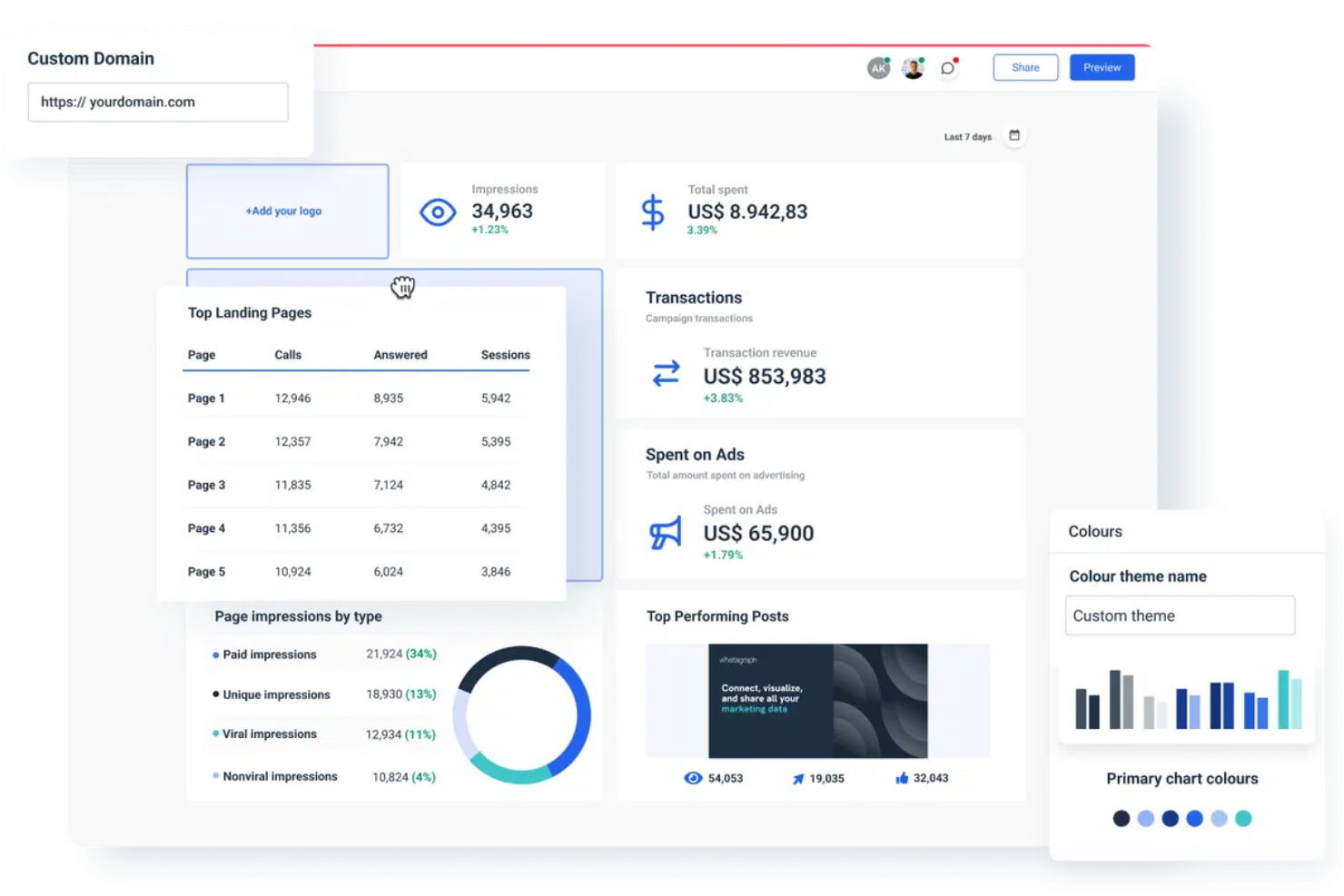Image resolution: width=1344 pixels, height=896 pixels.
Task: Open the calendar date picker icon
Action: pyautogui.click(x=1014, y=134)
